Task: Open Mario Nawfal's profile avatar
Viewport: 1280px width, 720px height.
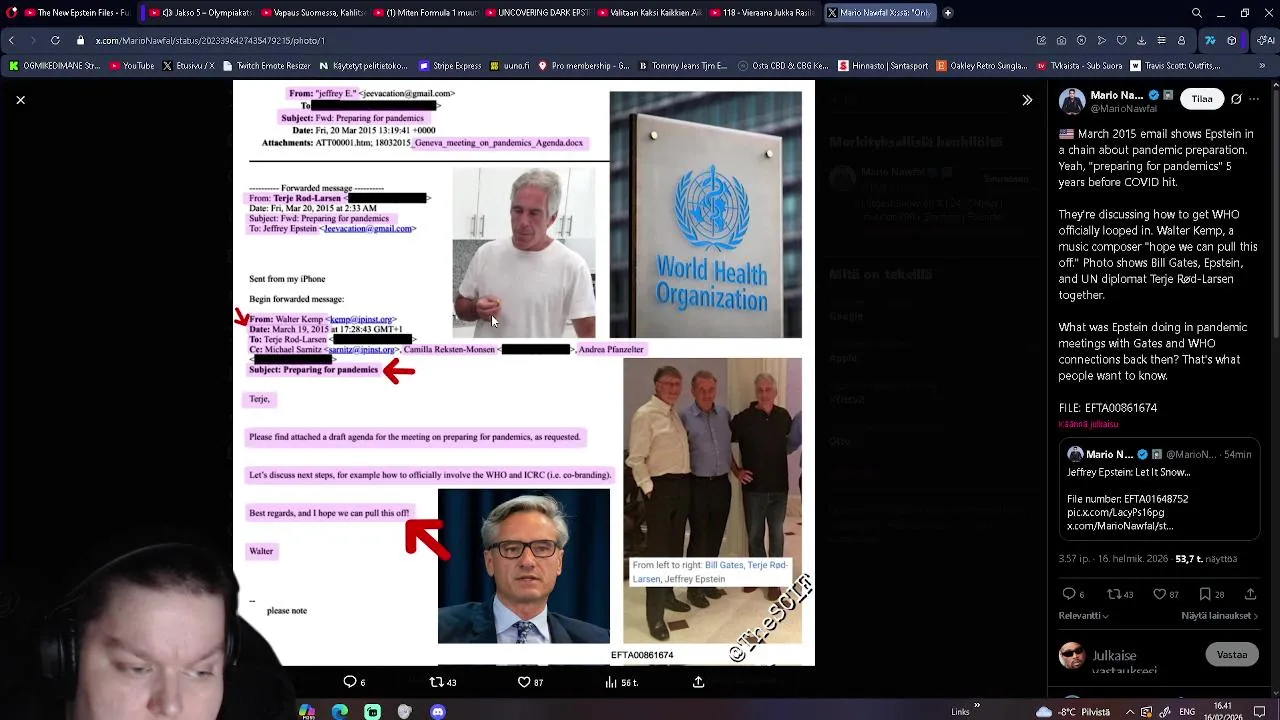Action: point(1071,102)
